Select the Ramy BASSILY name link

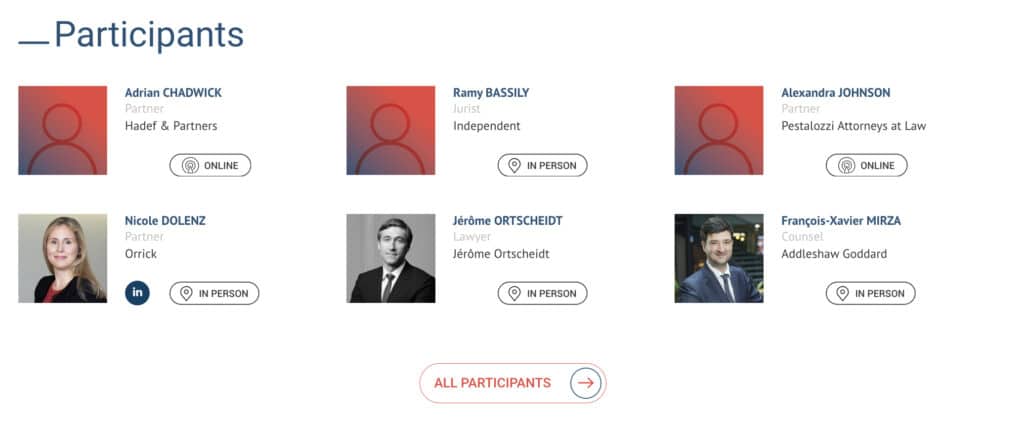coord(491,93)
